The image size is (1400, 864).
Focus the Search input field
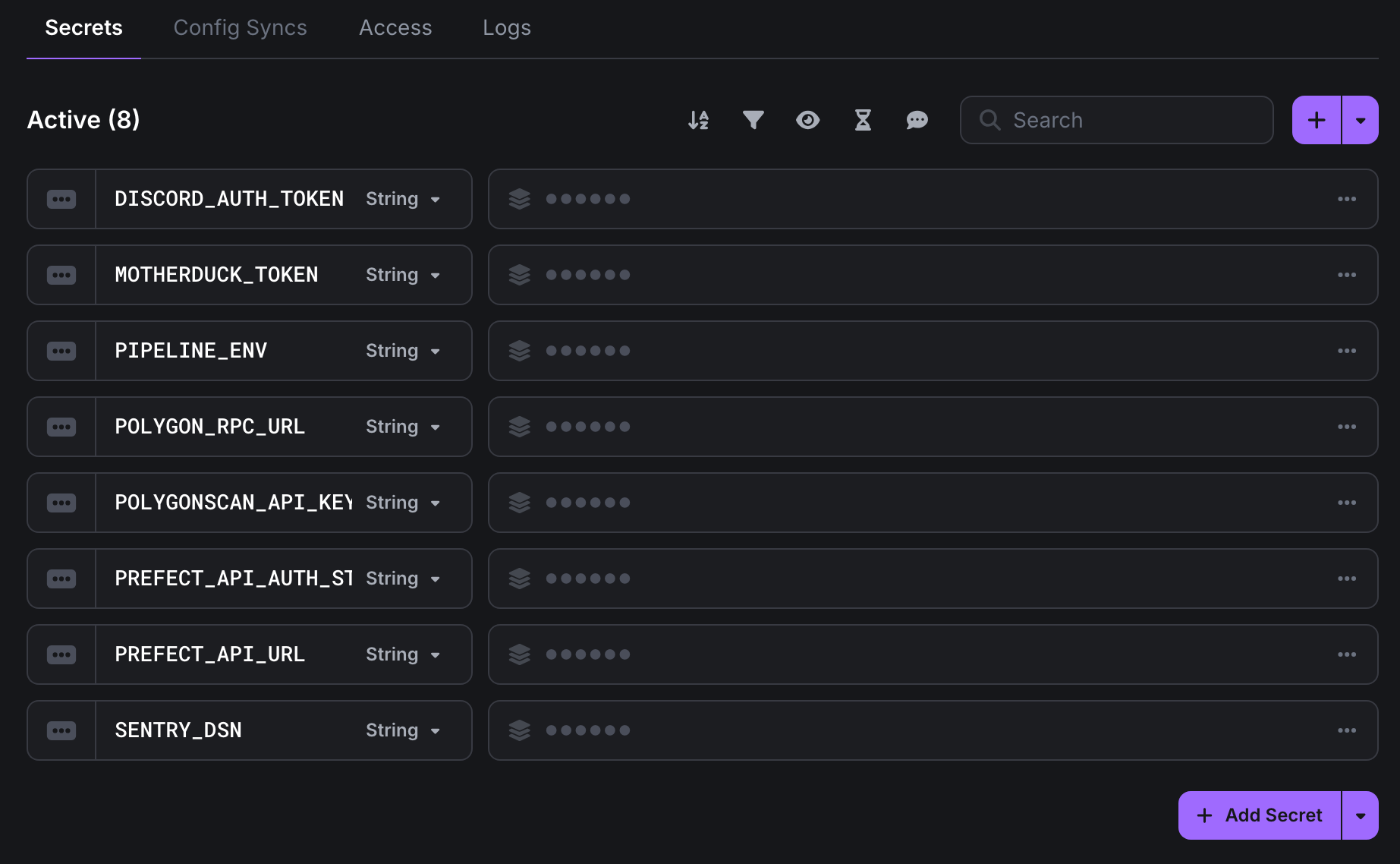click(1116, 120)
